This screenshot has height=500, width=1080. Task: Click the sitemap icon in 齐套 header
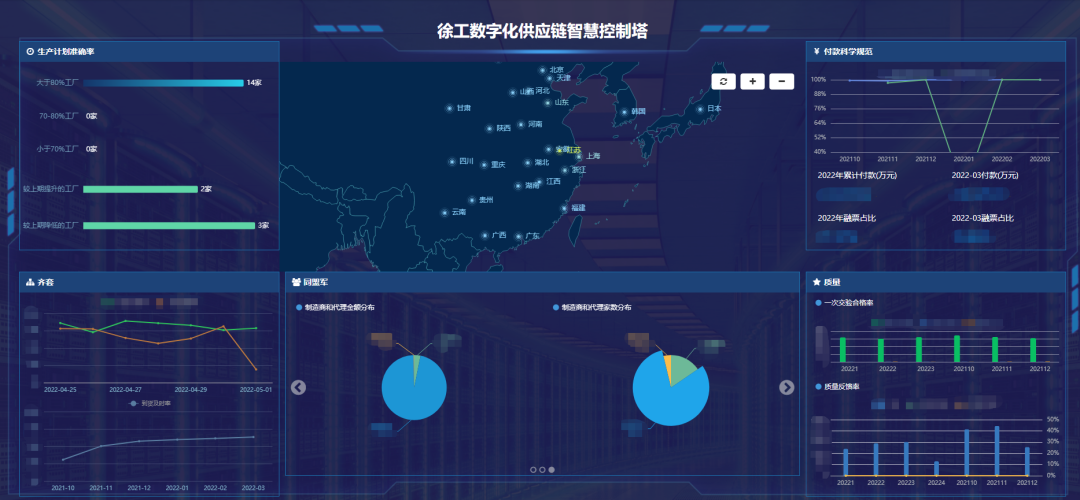30,282
